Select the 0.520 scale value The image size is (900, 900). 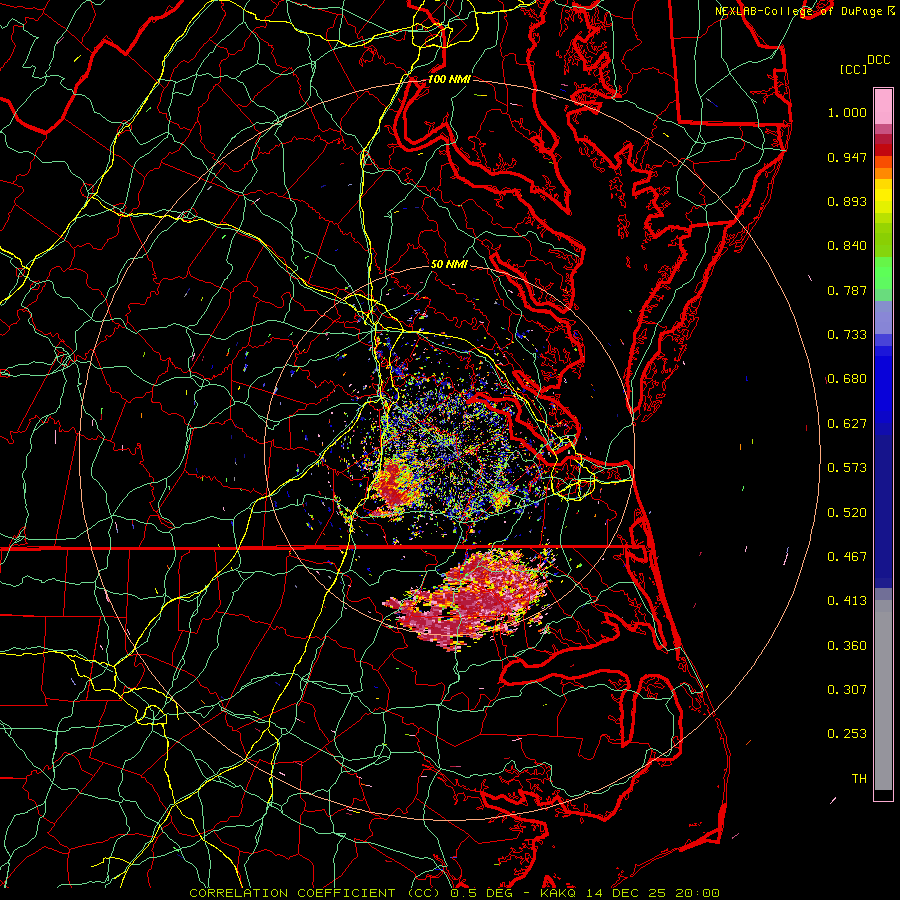pos(847,513)
